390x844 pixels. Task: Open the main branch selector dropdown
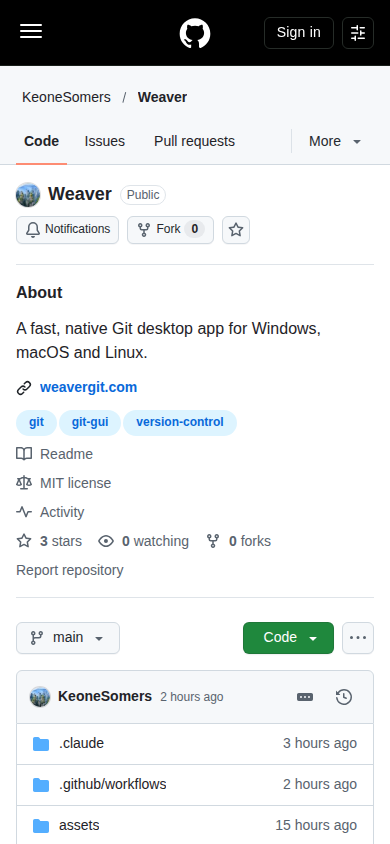[x=68, y=638]
